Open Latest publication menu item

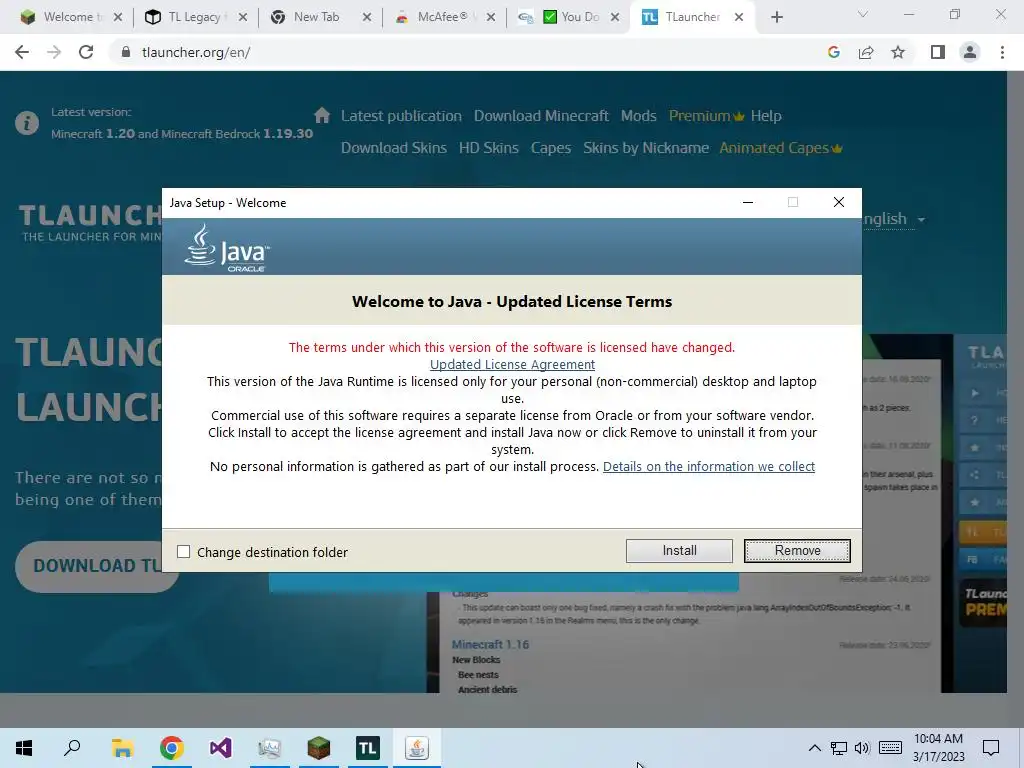401,116
